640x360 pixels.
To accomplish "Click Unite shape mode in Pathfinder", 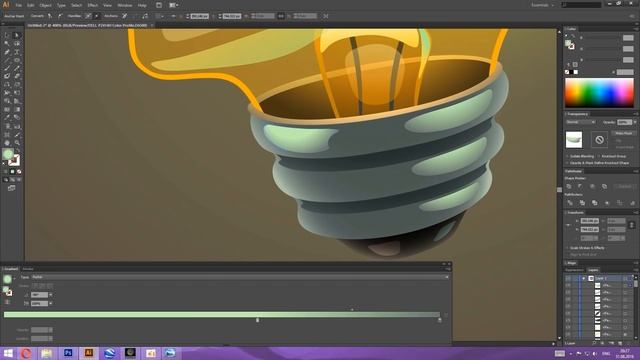I will (x=569, y=187).
